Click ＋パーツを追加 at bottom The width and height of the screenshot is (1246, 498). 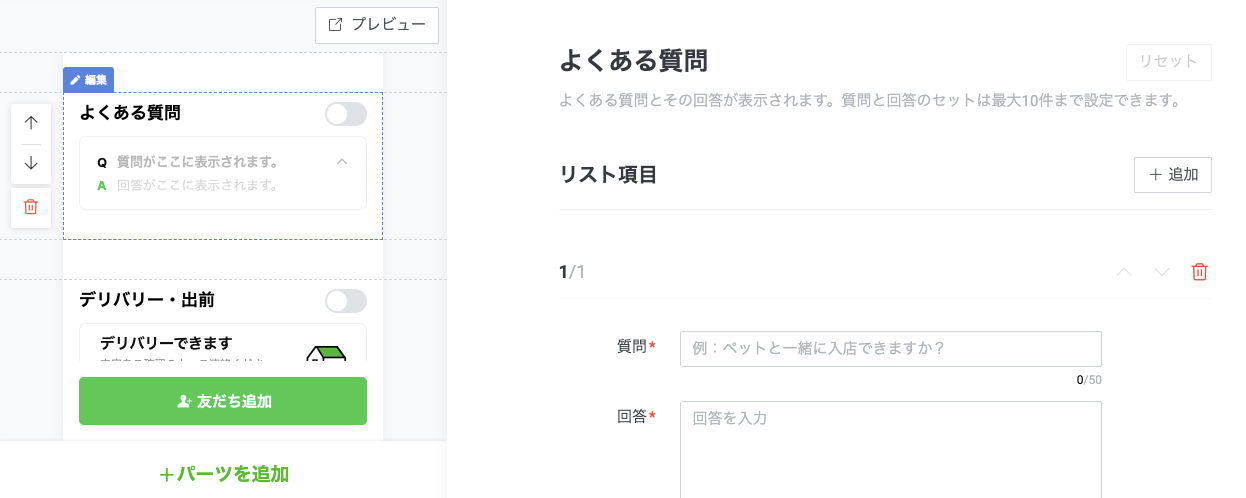pyautogui.click(x=224, y=474)
